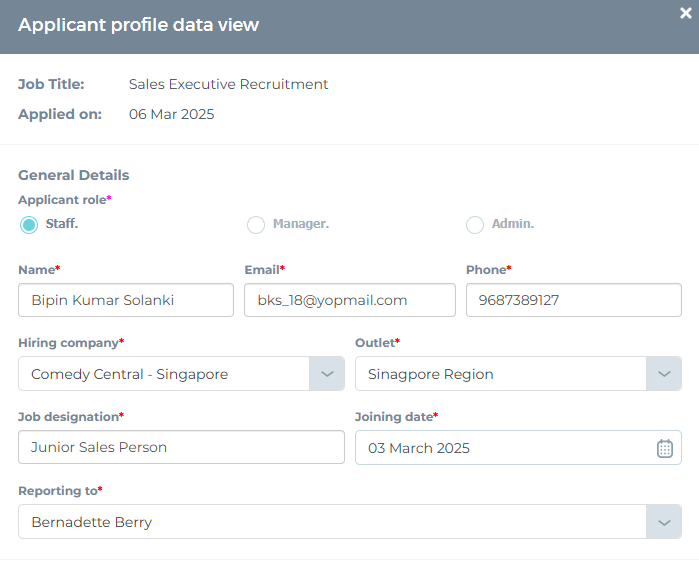Open the Joining date calendar picker icon
The image size is (699, 567).
coord(664,448)
